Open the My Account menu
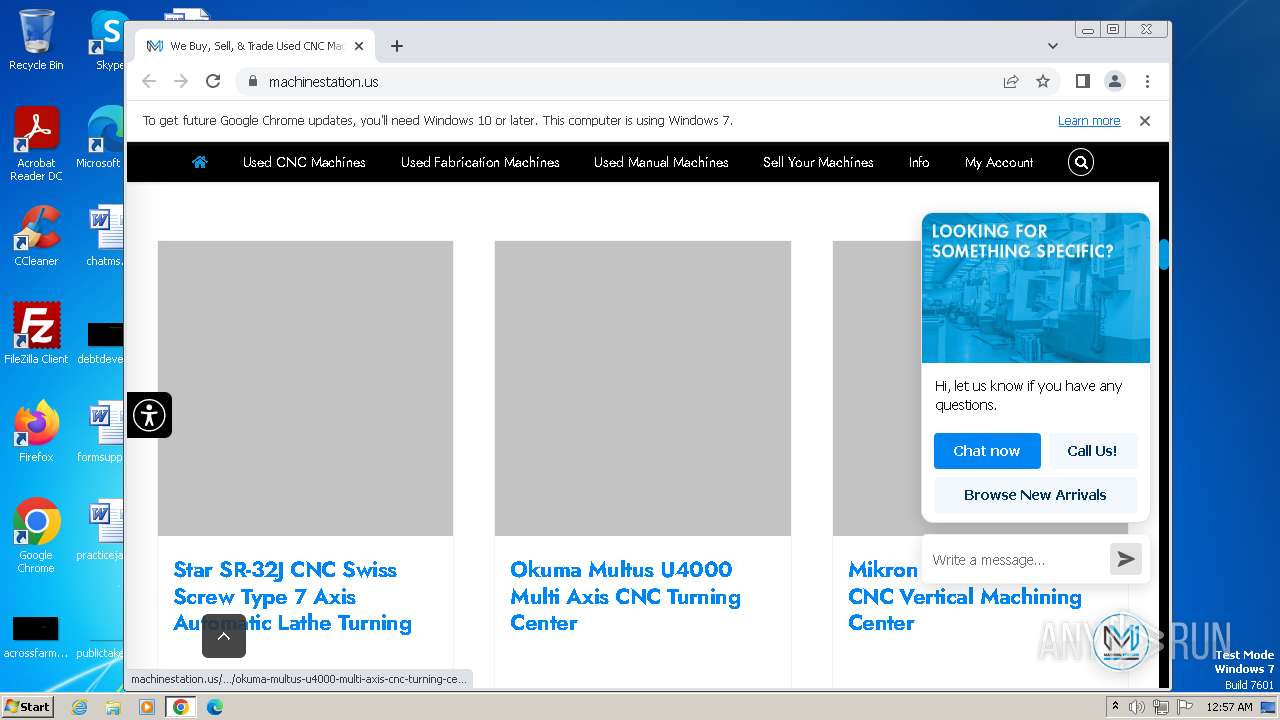Screen dimensions: 1280x720 pyautogui.click(x=999, y=162)
